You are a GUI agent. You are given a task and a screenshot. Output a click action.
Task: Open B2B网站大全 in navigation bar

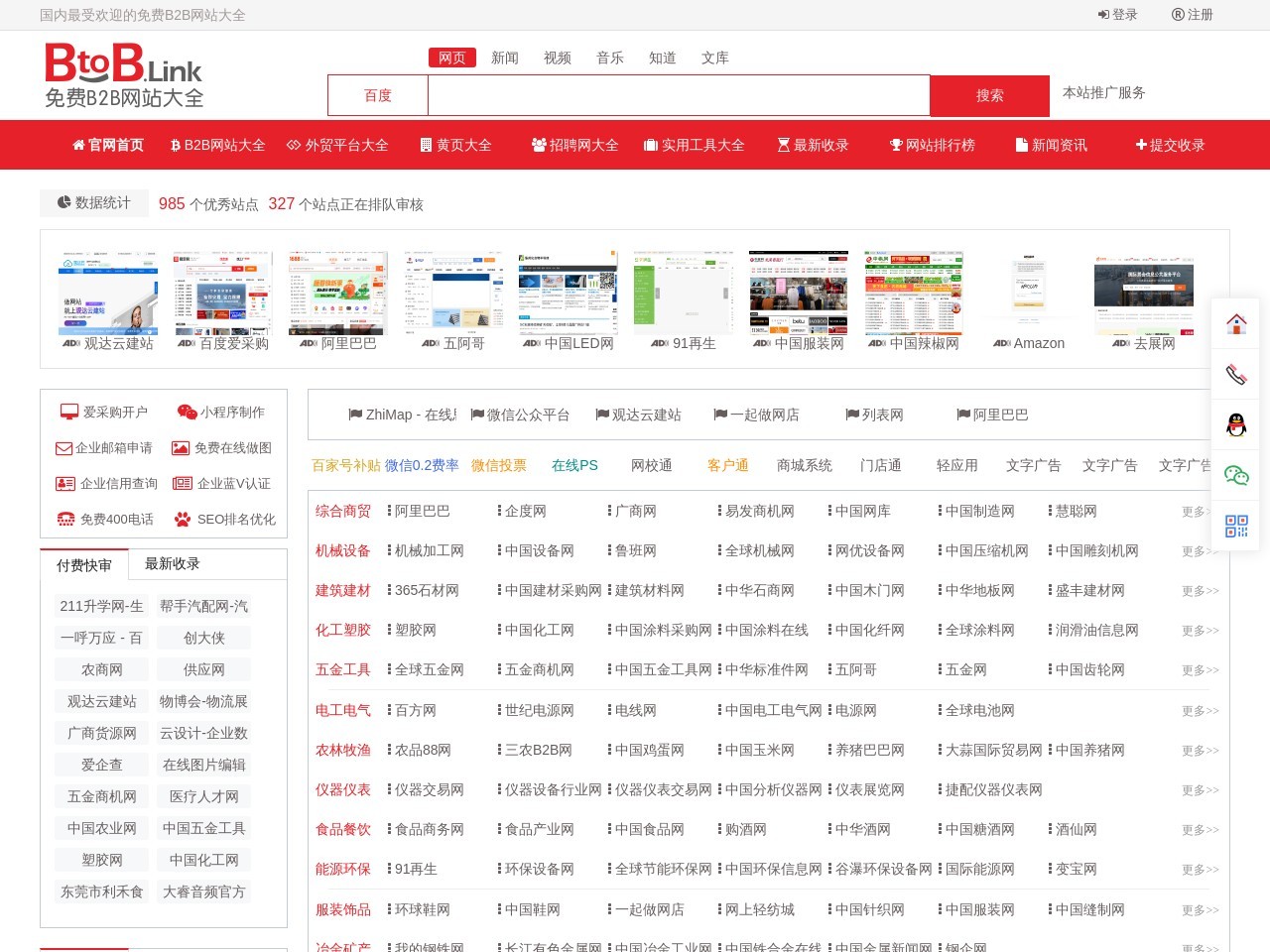click(x=217, y=145)
